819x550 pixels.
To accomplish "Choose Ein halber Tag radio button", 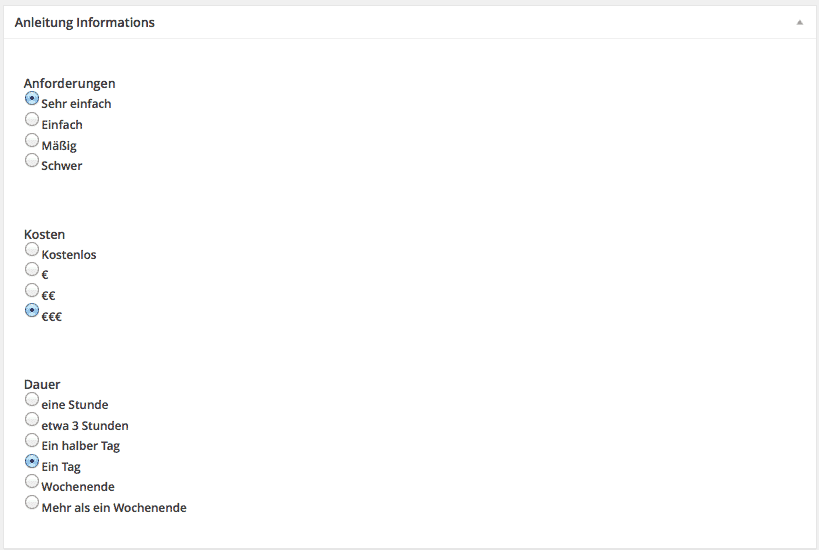I will 32,441.
